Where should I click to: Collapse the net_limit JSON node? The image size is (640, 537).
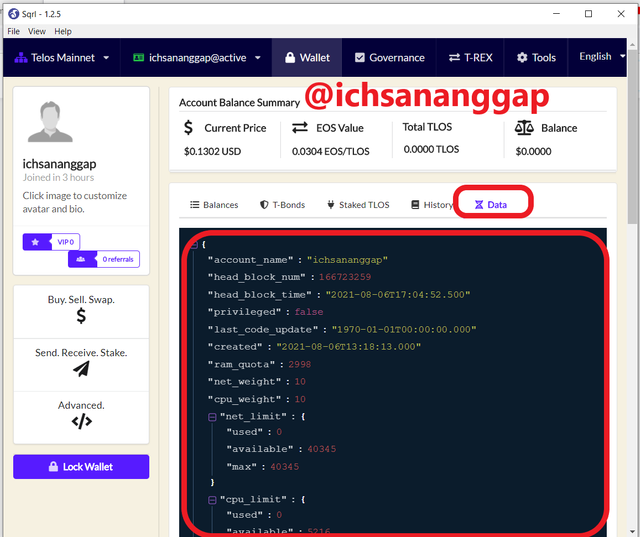pyautogui.click(x=212, y=417)
